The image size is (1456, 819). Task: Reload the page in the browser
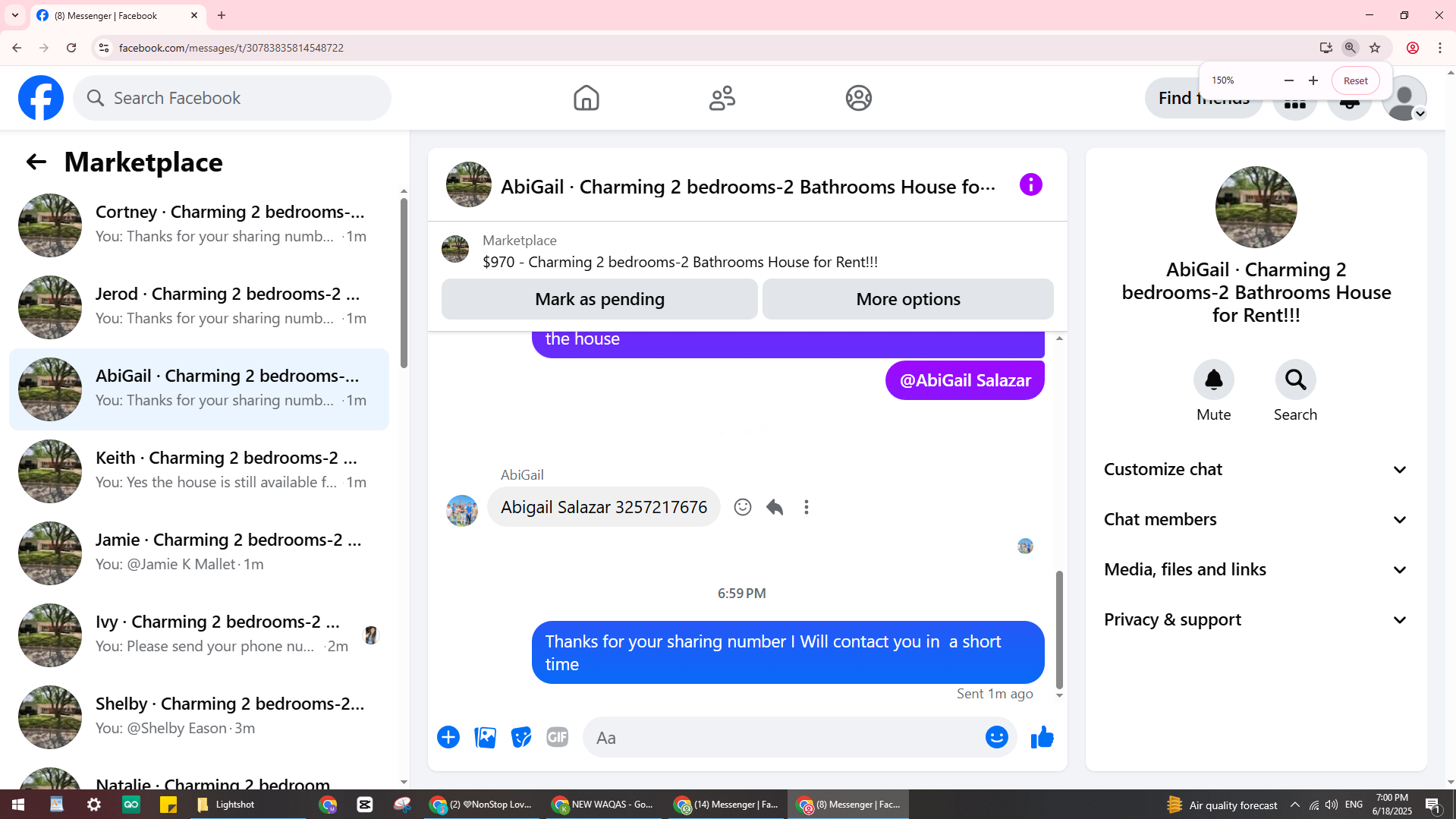pyautogui.click(x=71, y=48)
